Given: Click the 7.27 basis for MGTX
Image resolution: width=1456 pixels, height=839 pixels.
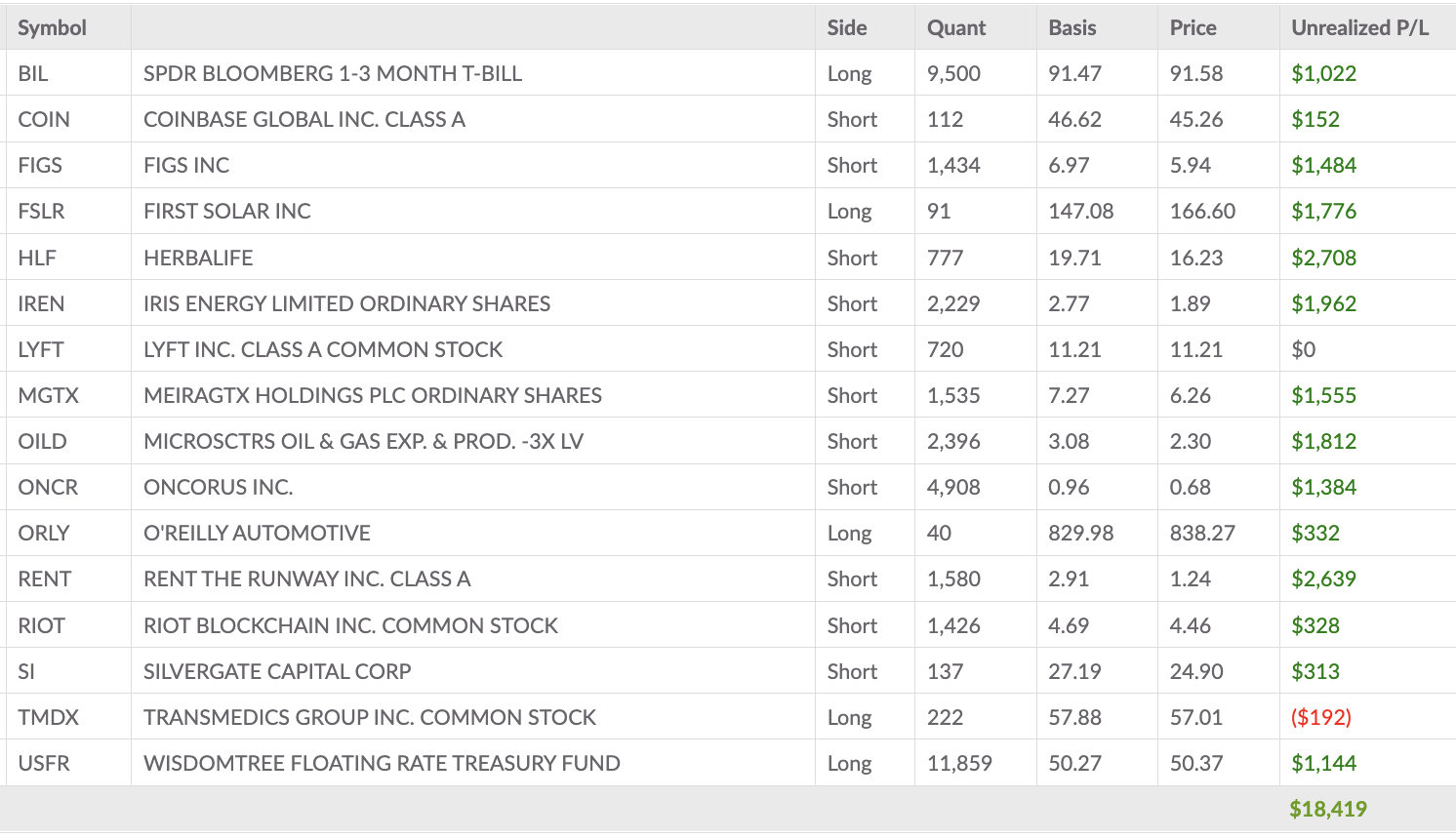Looking at the screenshot, I should click(x=1069, y=395).
